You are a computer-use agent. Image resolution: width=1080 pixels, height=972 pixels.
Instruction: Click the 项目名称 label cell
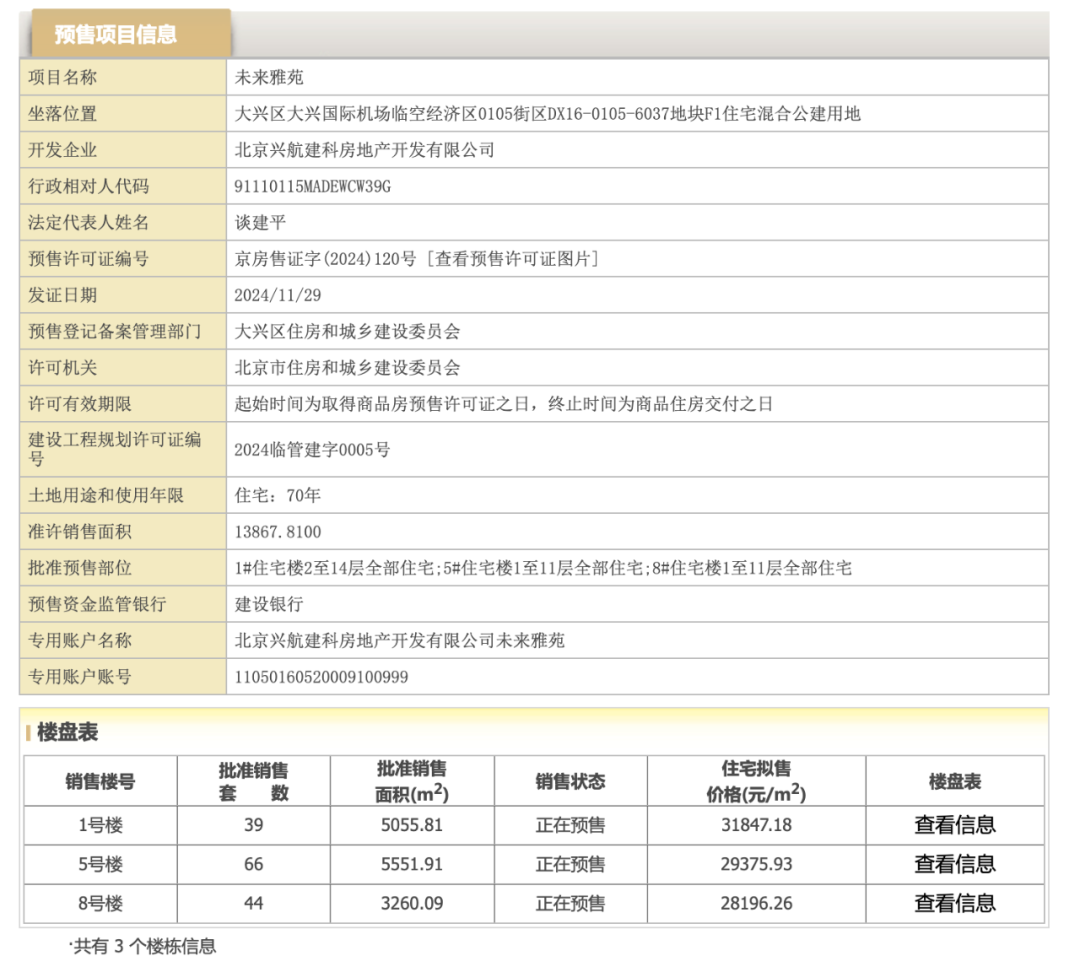123,77
